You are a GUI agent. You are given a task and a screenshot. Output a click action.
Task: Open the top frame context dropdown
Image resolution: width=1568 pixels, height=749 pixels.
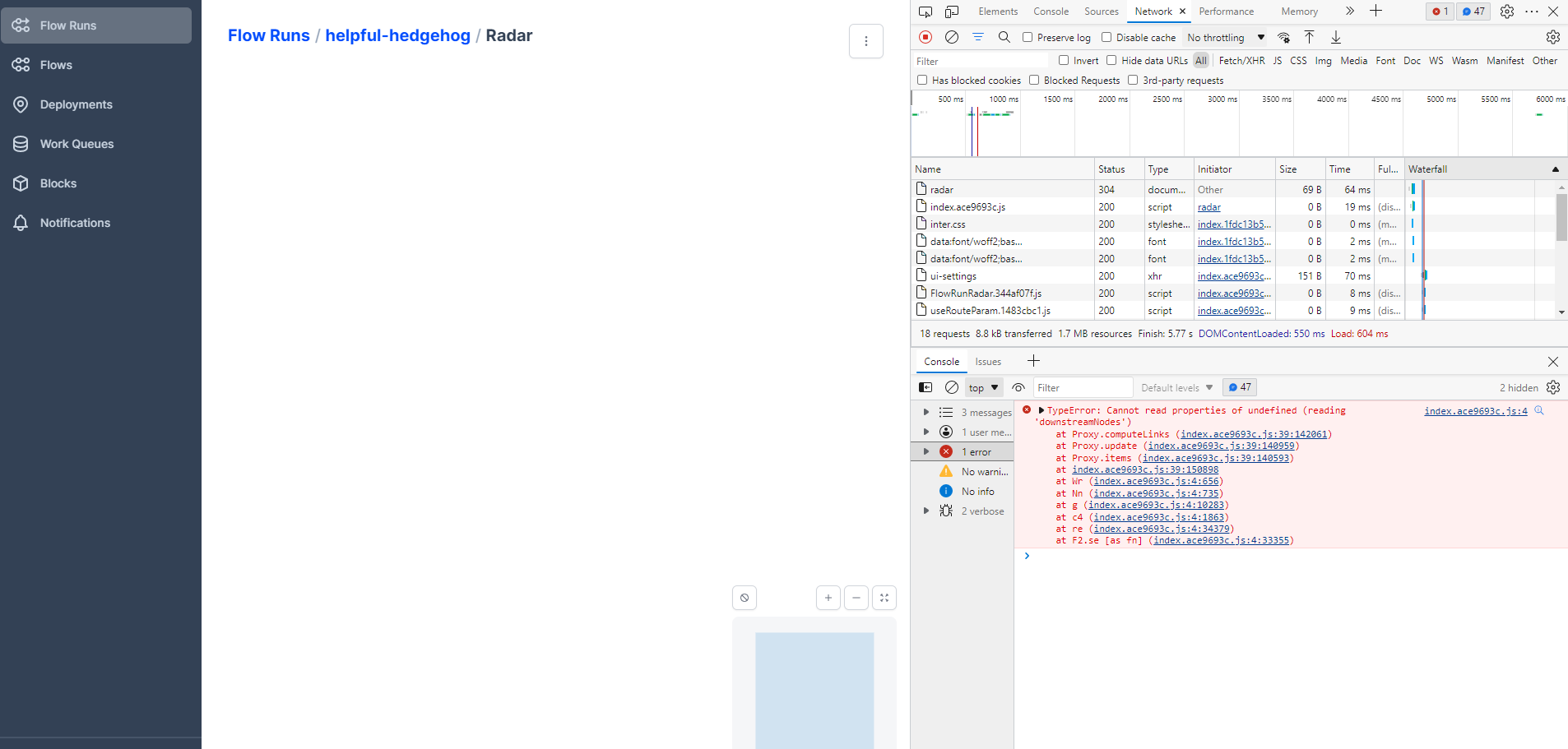[982, 386]
